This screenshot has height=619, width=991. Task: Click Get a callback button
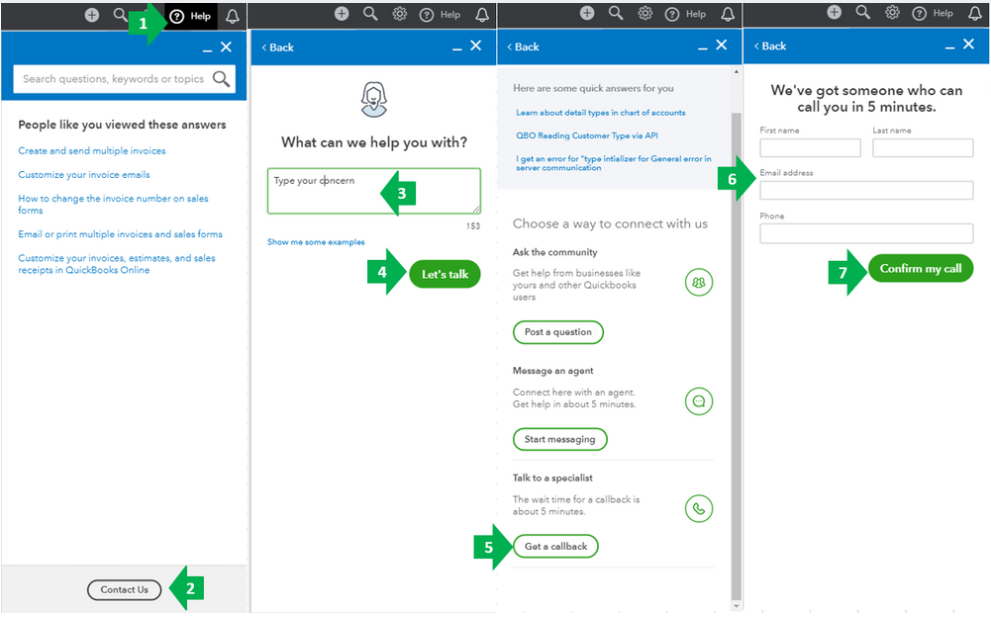tap(556, 547)
